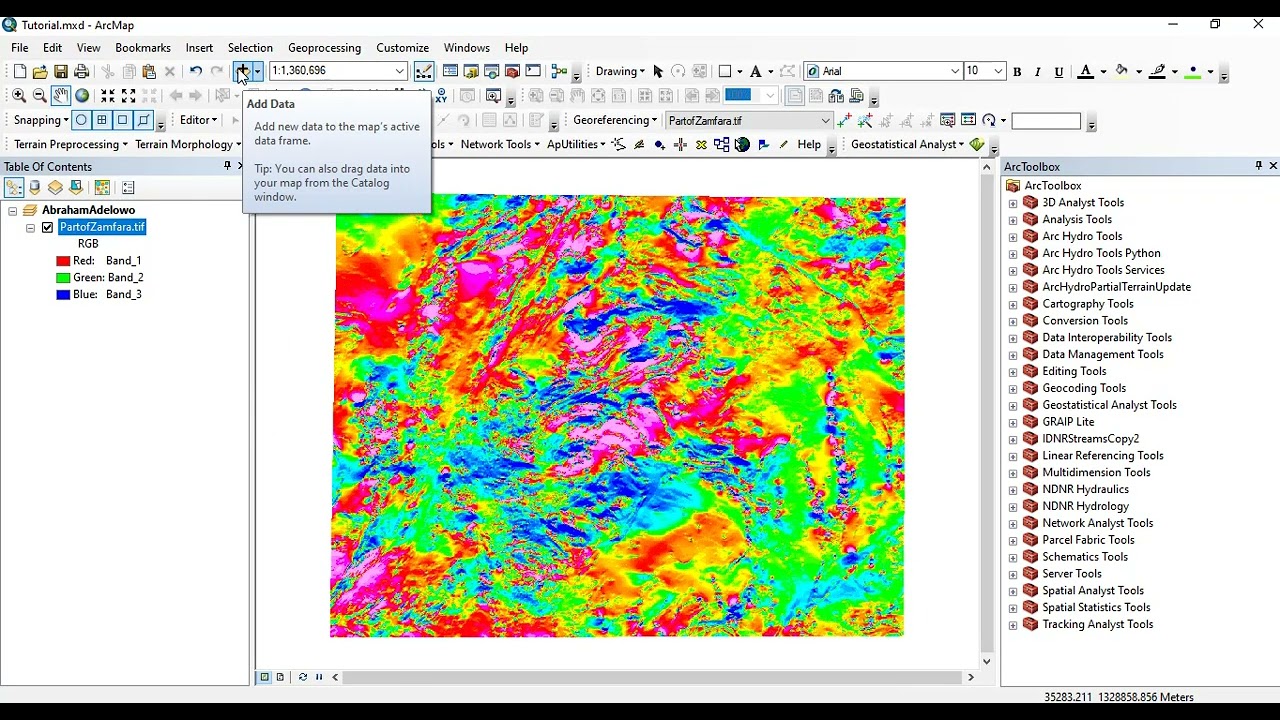The height and width of the screenshot is (720, 1280).
Task: Open the font size 10 dropdown
Action: [x=997, y=71]
